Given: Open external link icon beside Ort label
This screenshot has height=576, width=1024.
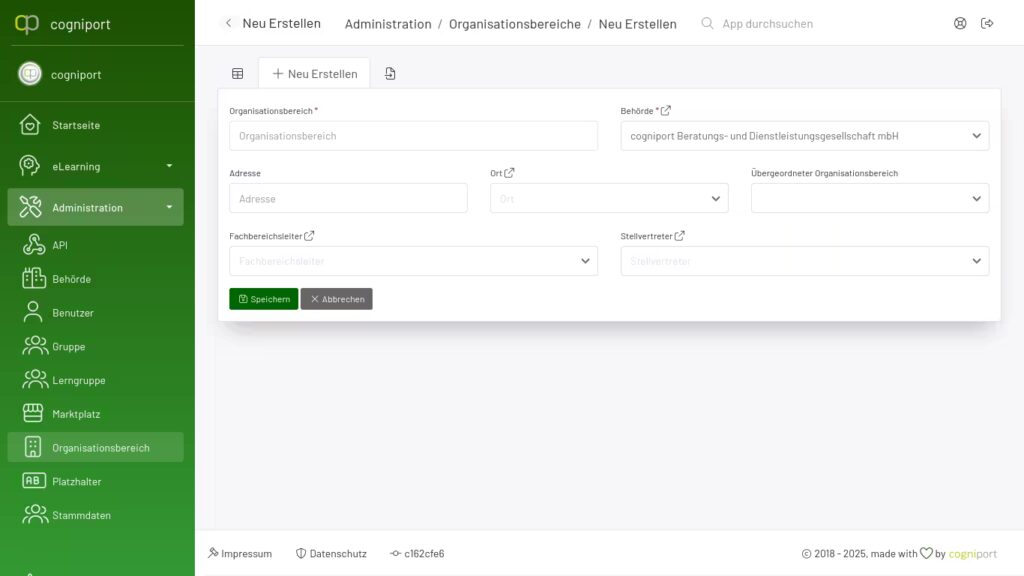Looking at the screenshot, I should tap(509, 173).
